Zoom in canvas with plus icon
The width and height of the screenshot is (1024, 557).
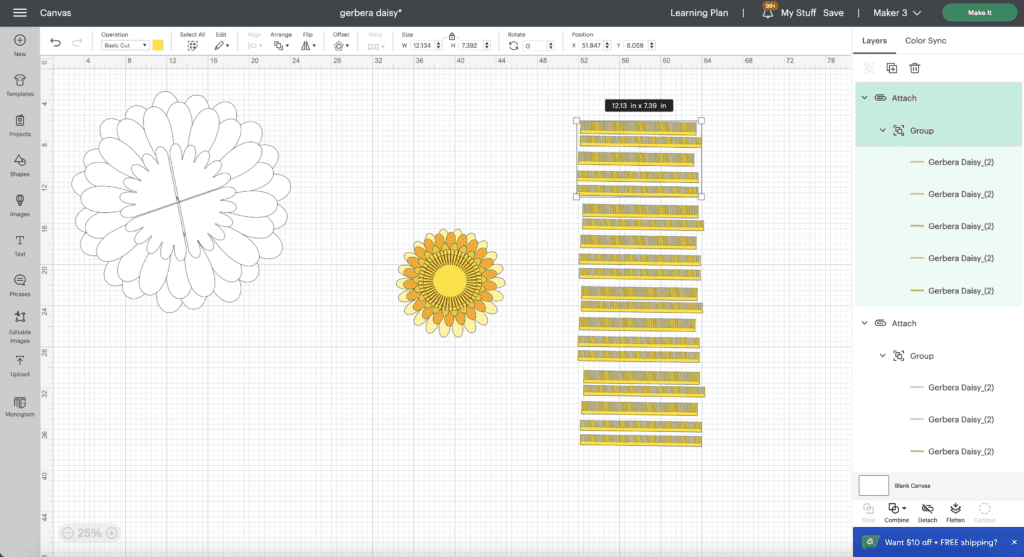[112, 533]
